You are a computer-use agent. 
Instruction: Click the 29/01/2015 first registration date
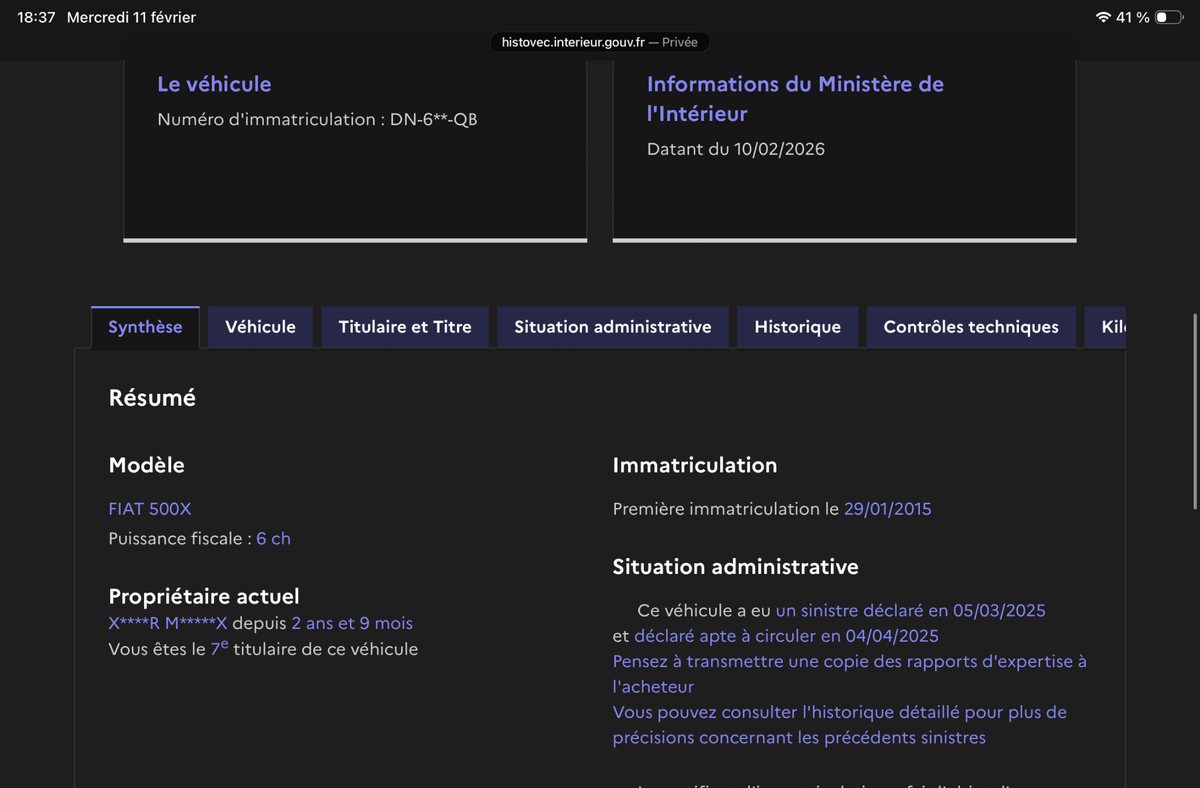click(887, 509)
